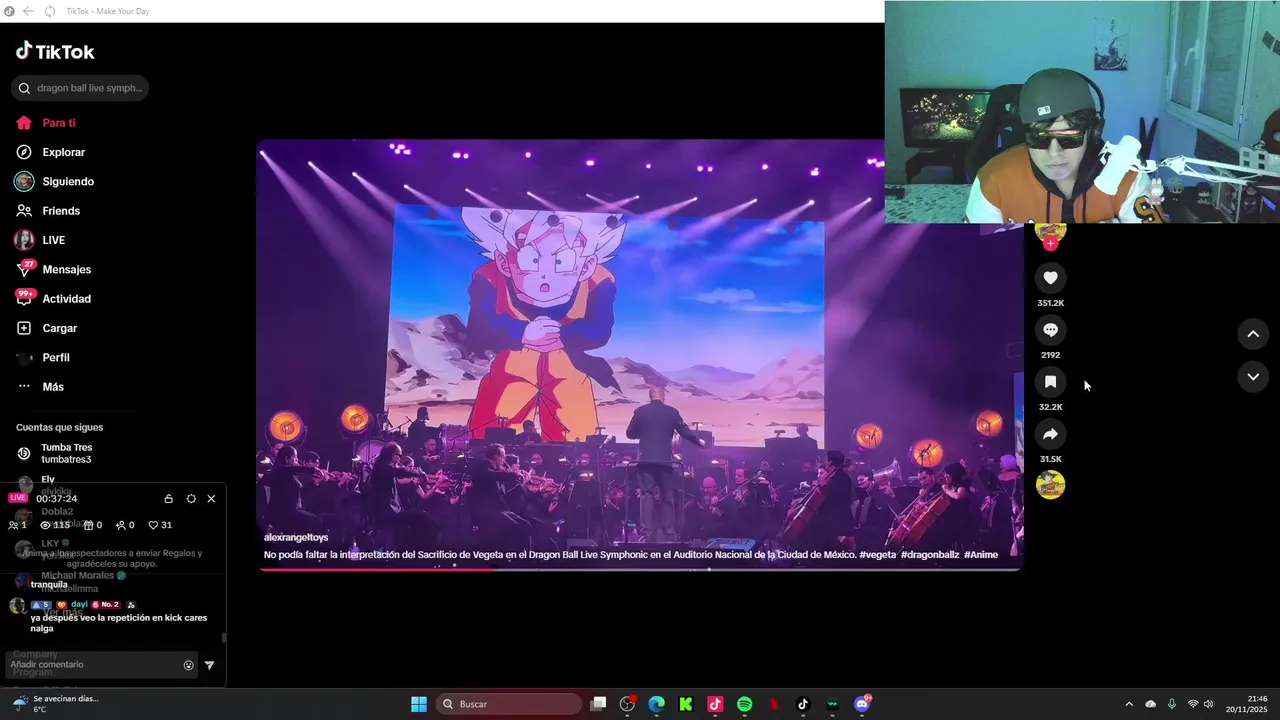Click the microphone icon in system tray
The image size is (1280, 720).
coord(1171,704)
